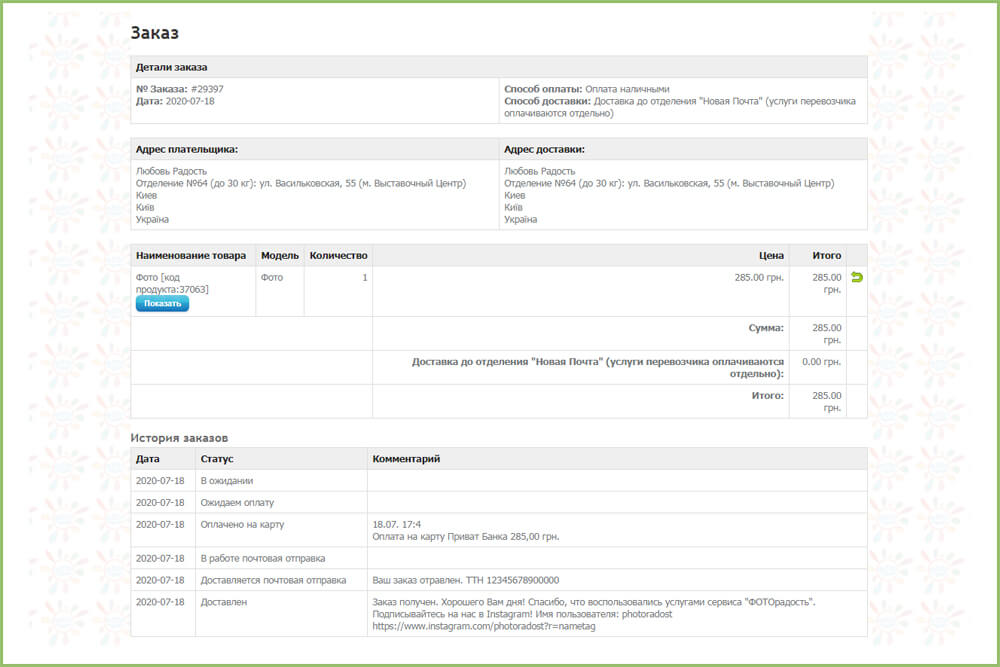Click the order date under Детали заказа
Image resolution: width=1000 pixels, height=667 pixels.
pyautogui.click(x=188, y=101)
